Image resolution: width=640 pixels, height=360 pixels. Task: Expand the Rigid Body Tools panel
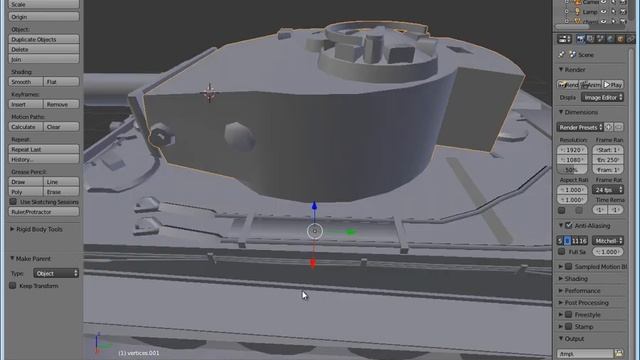coord(12,229)
